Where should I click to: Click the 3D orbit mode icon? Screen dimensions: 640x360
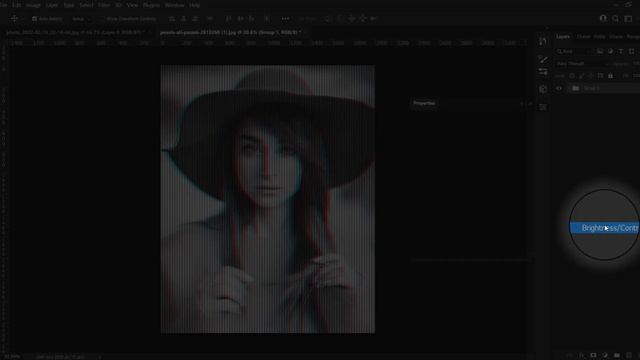click(327, 19)
